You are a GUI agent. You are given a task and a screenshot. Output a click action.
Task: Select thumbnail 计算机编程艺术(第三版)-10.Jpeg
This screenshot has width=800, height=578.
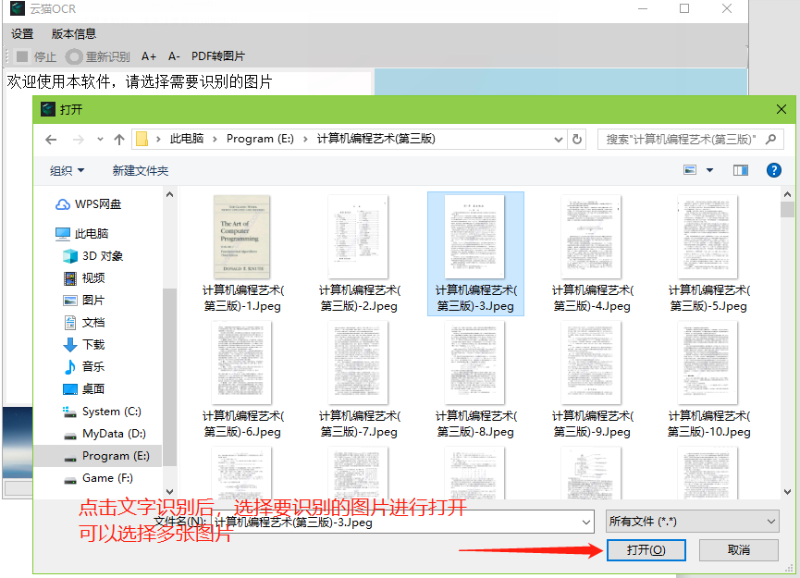pos(709,380)
